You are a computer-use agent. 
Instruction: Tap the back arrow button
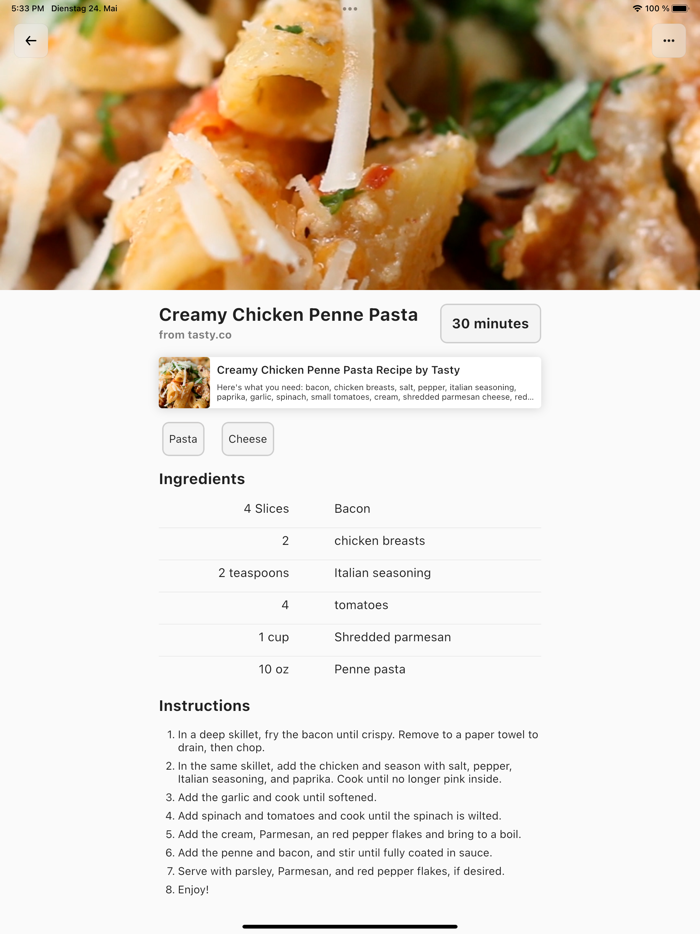click(x=31, y=41)
